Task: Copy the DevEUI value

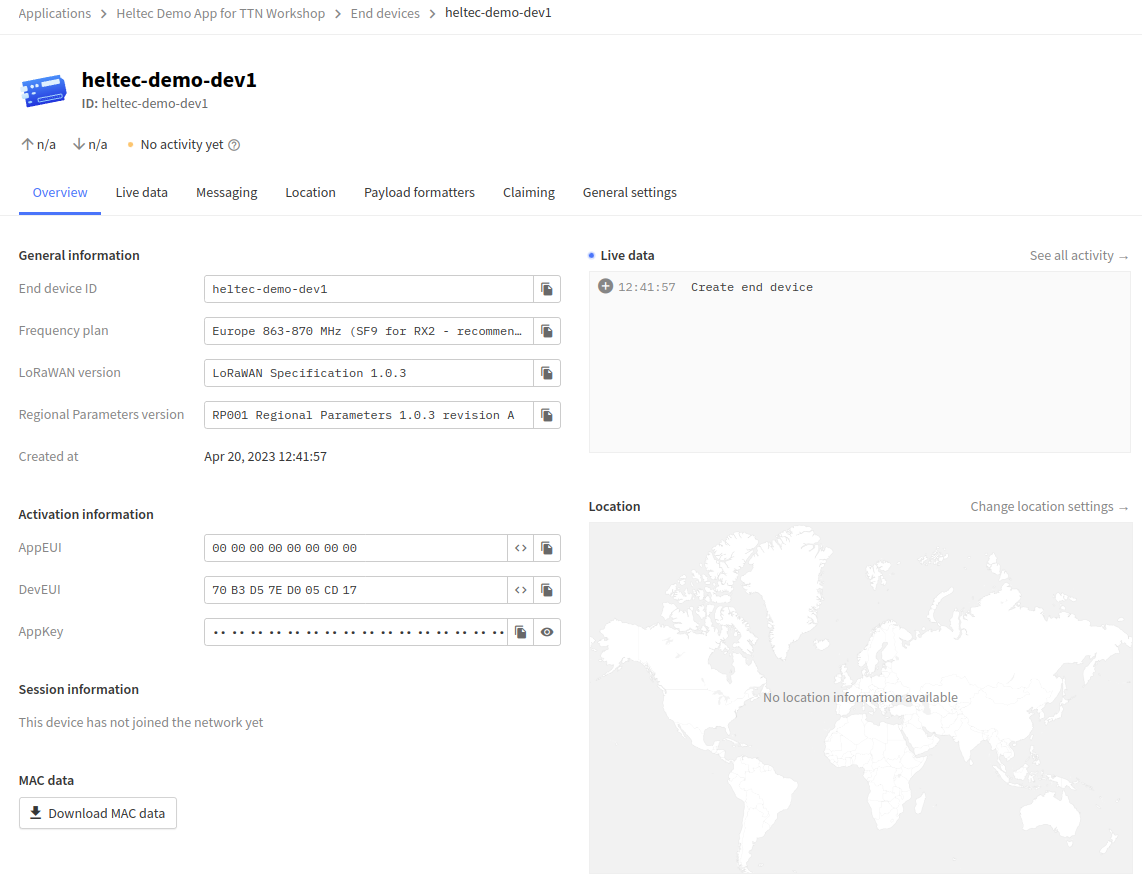Action: point(547,590)
